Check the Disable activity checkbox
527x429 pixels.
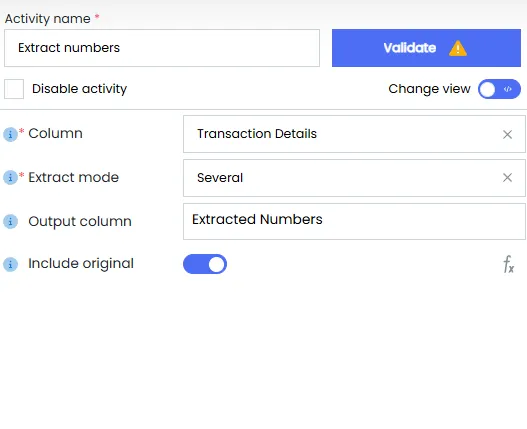click(14, 89)
